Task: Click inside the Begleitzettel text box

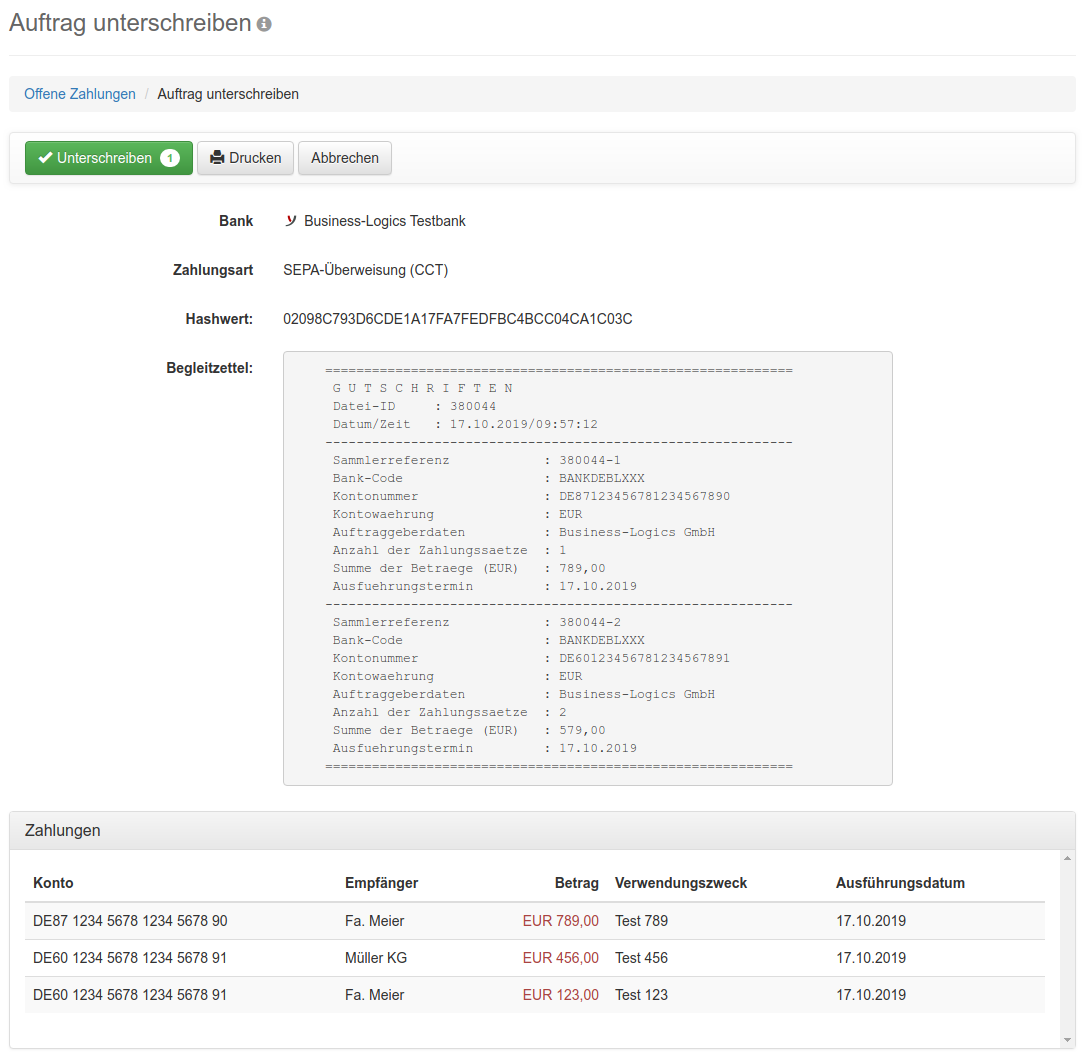Action: [587, 568]
